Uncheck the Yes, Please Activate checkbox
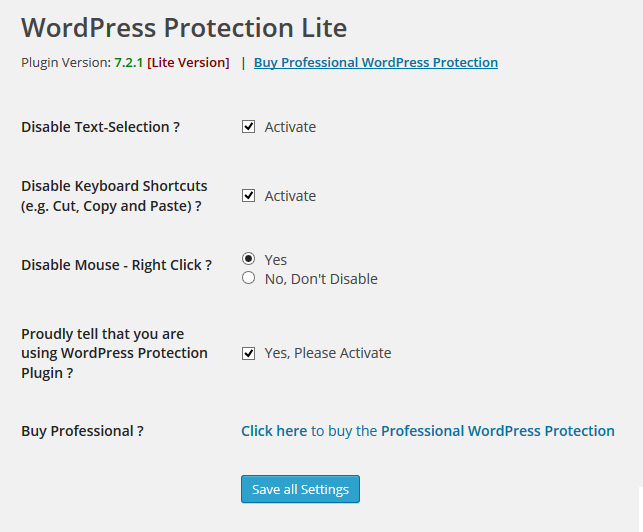 (x=248, y=353)
